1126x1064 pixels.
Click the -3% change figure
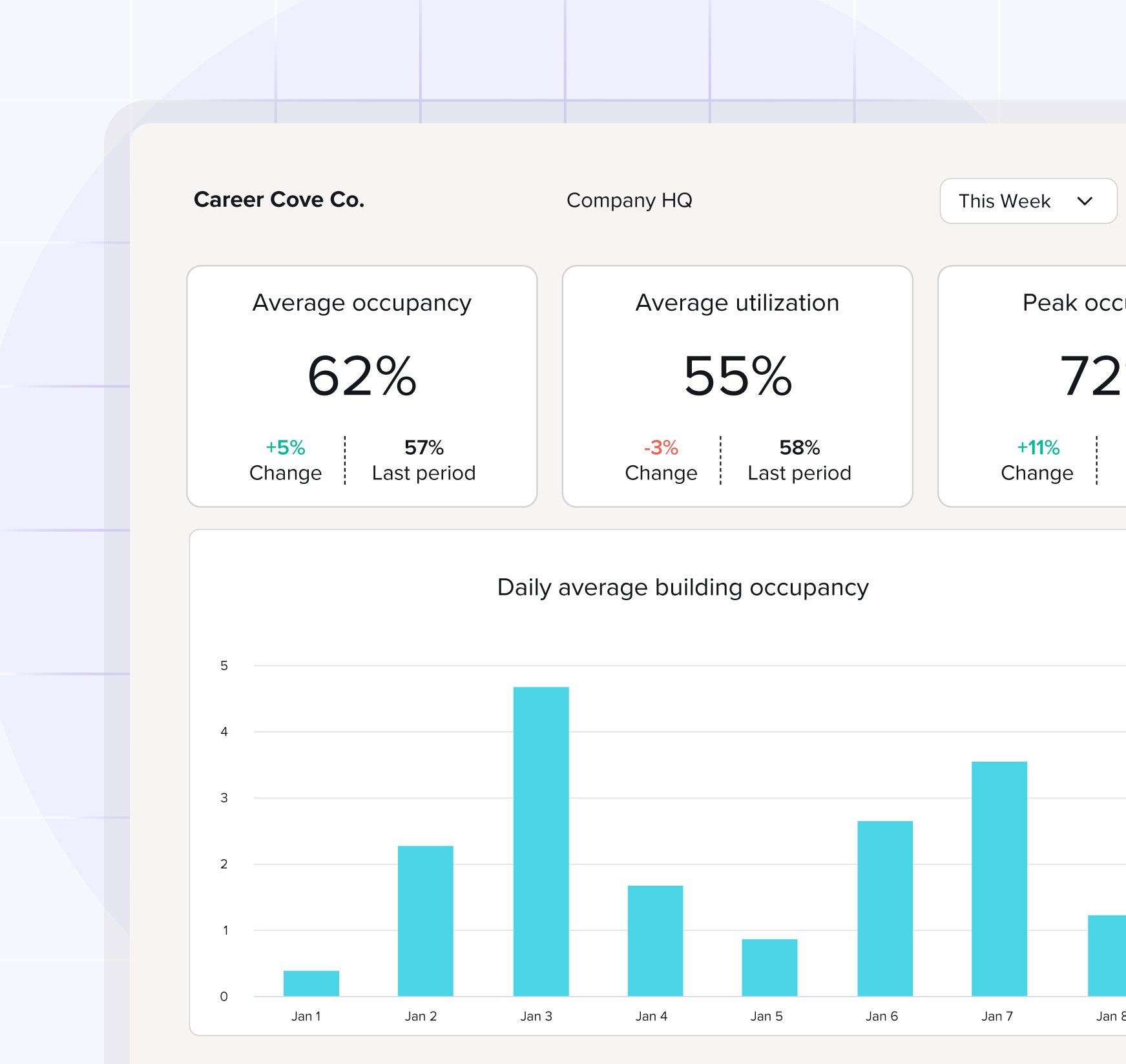pos(661,447)
